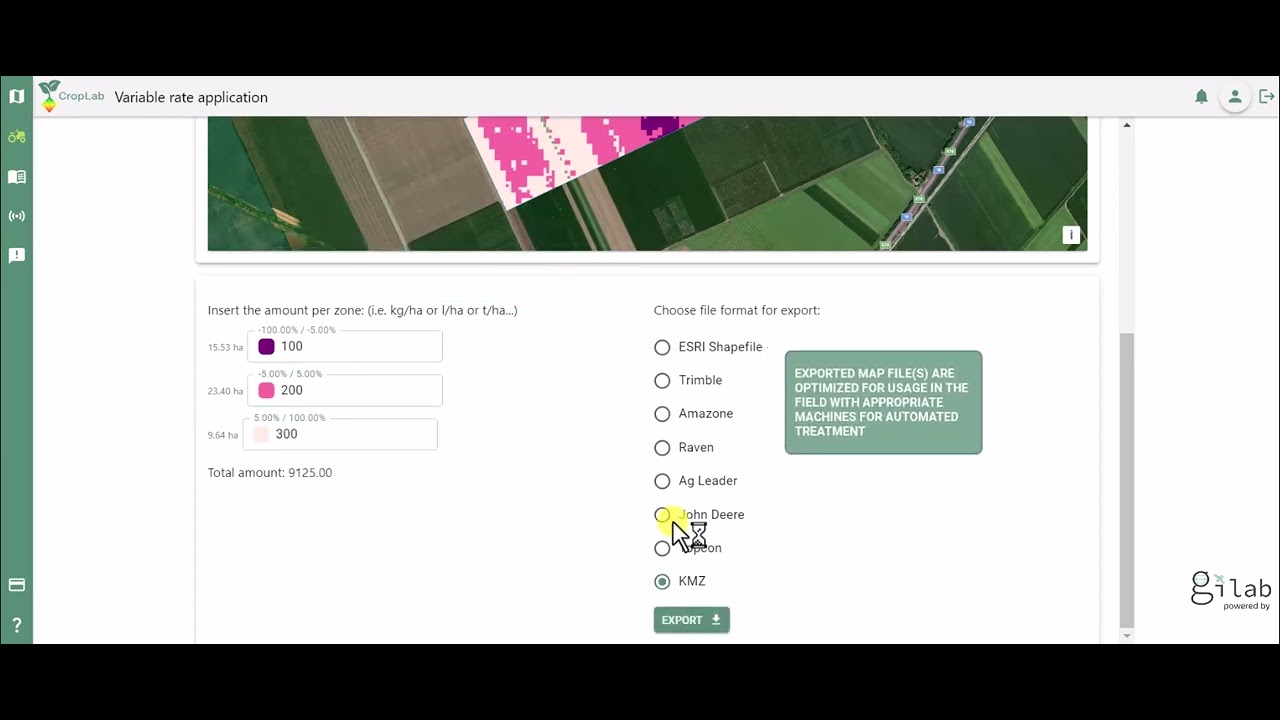Screen dimensions: 1280x720
Task: Click the green exported map files tooltip
Action: tap(883, 402)
